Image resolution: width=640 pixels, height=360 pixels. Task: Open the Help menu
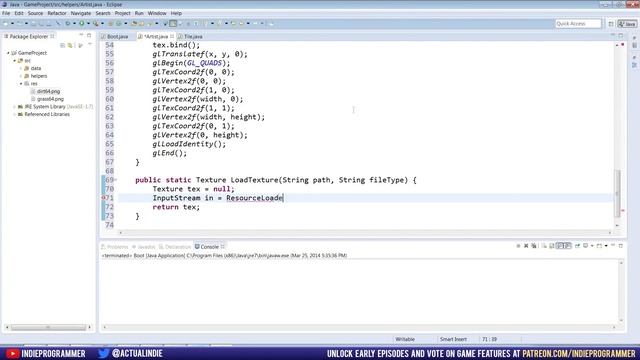tap(176, 13)
